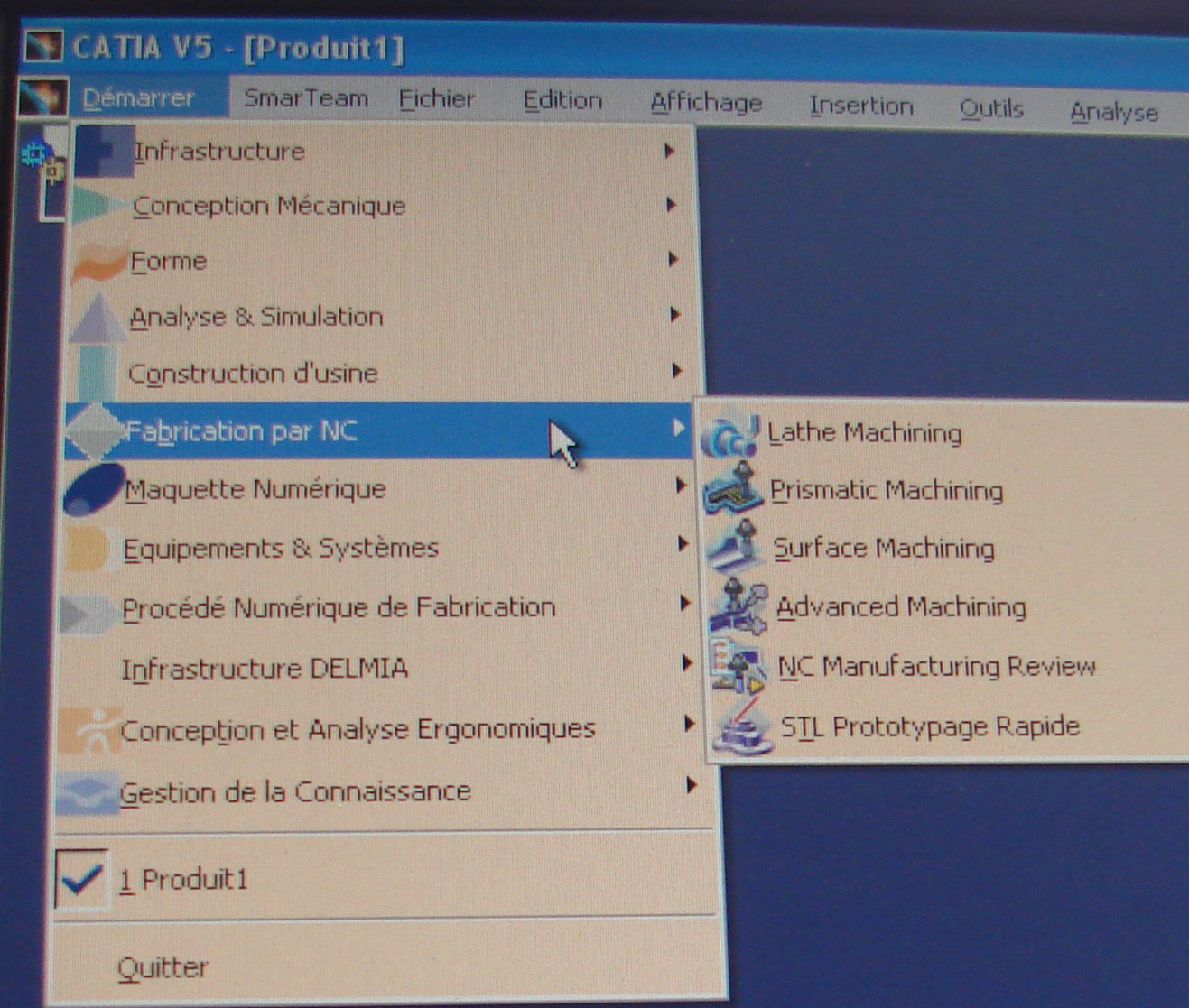Launch NC Manufacturing Review icon
The image size is (1189, 1008).
738,666
